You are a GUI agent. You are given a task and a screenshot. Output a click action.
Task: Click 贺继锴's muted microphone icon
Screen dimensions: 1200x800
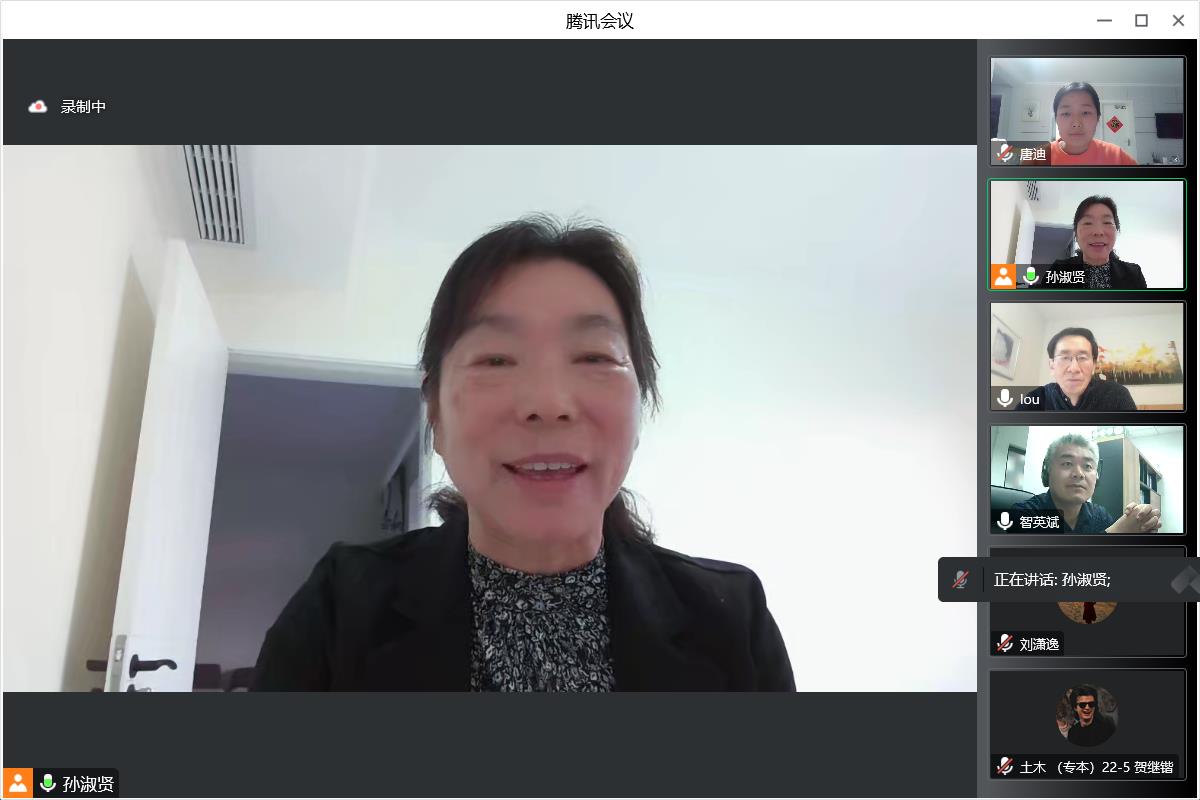(1005, 767)
